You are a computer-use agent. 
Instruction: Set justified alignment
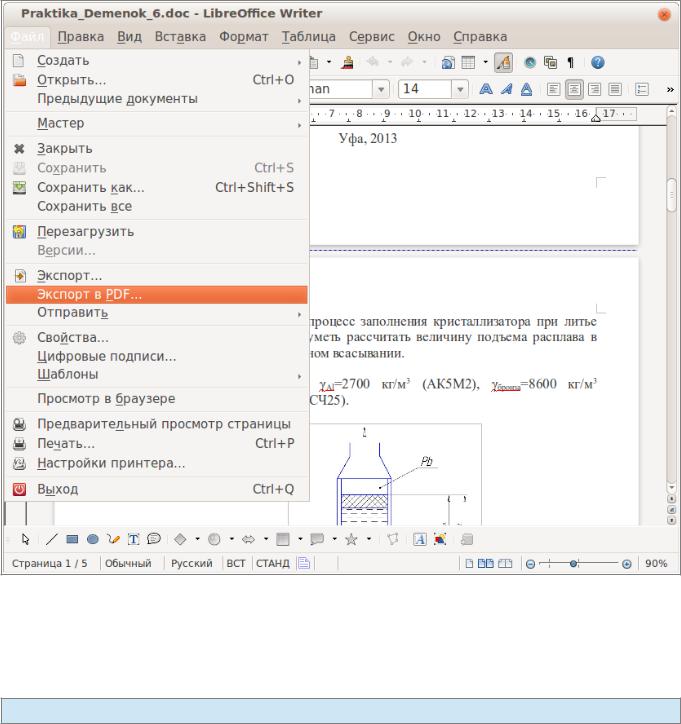615,89
